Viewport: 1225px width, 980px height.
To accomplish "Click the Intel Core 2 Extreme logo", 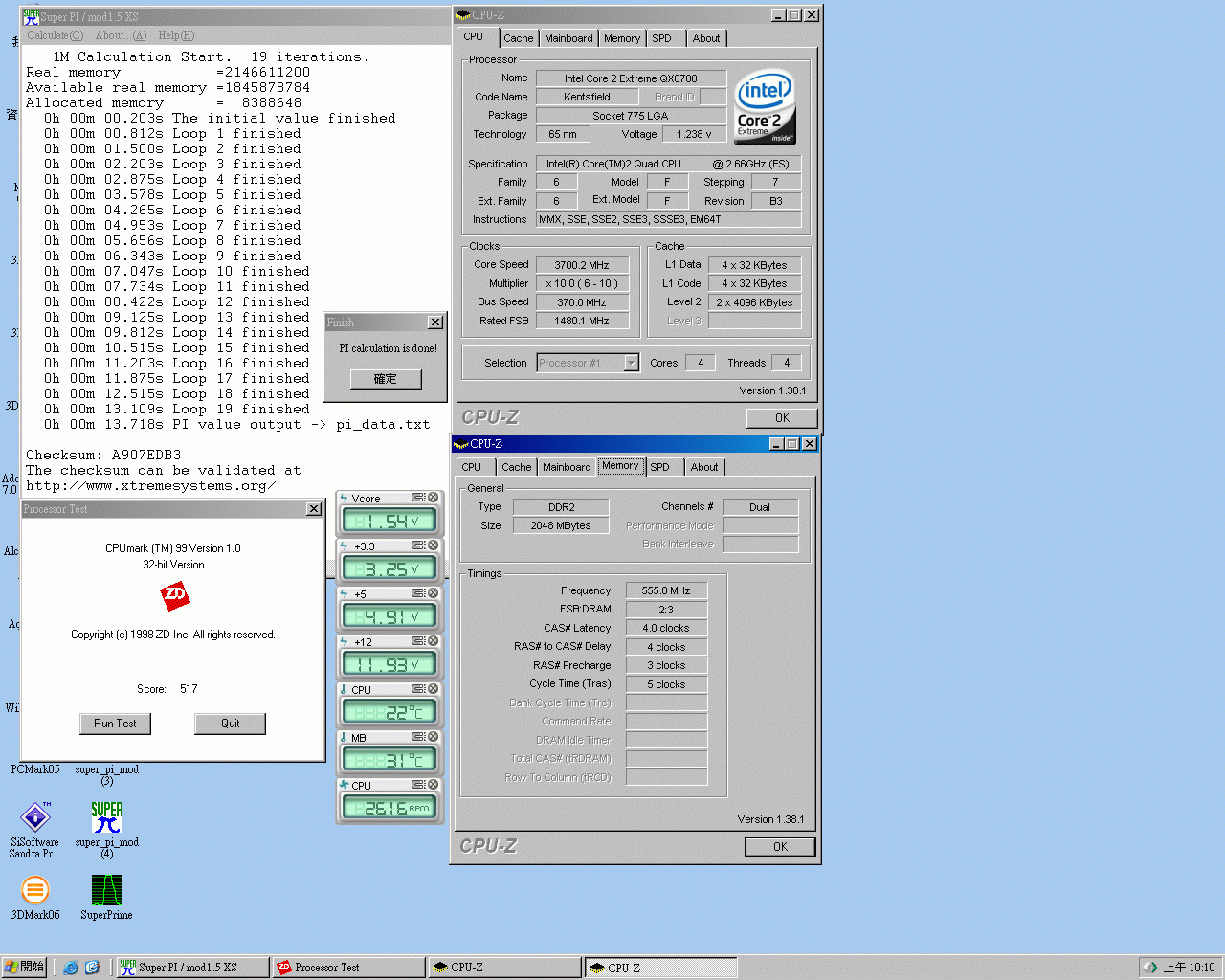I will pos(765,106).
